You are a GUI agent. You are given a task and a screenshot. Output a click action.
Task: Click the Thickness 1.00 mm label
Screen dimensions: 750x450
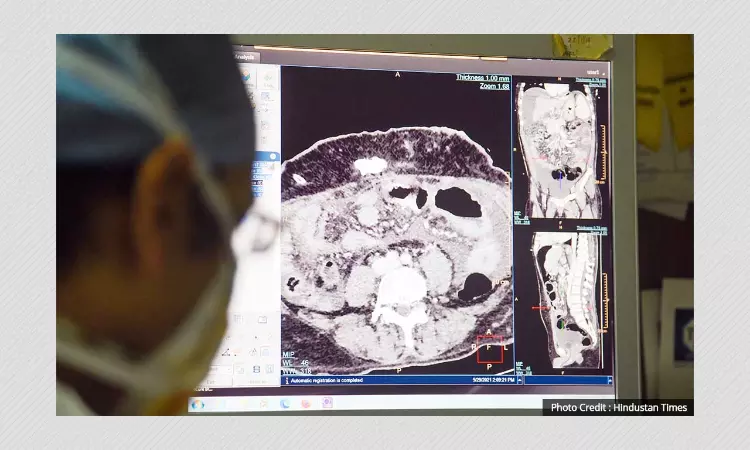click(x=482, y=77)
